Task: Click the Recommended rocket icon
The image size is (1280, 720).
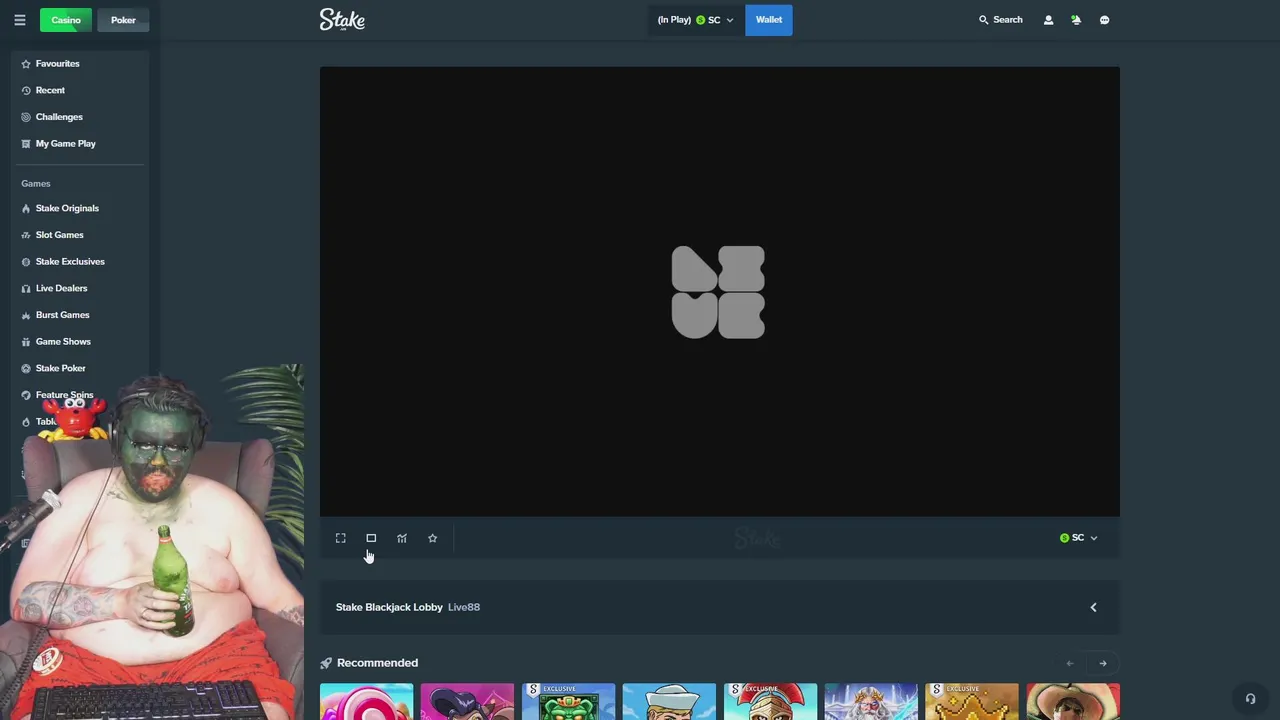Action: click(x=326, y=663)
